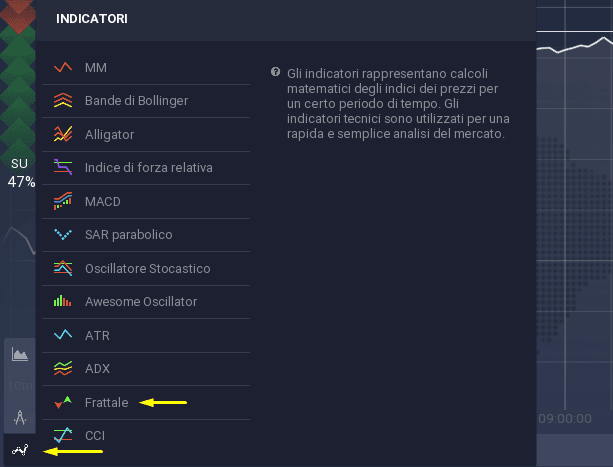Choose the MACD histogram icon
The image size is (613, 467).
point(63,201)
